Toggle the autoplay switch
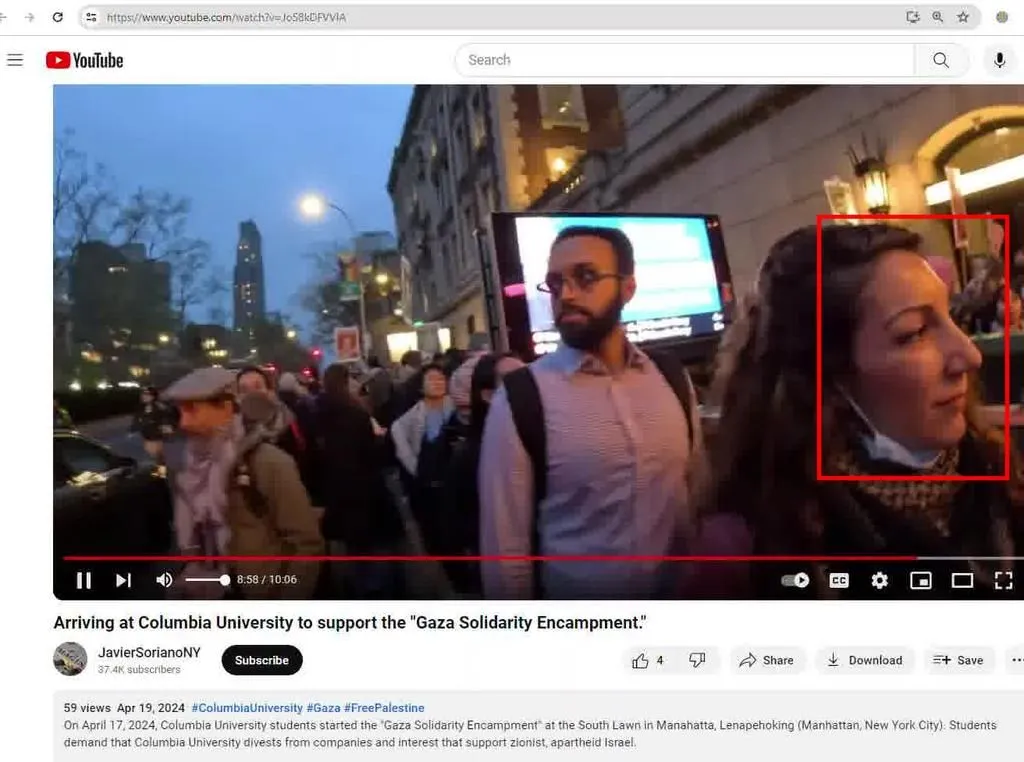The height and width of the screenshot is (762, 1024). [x=795, y=580]
